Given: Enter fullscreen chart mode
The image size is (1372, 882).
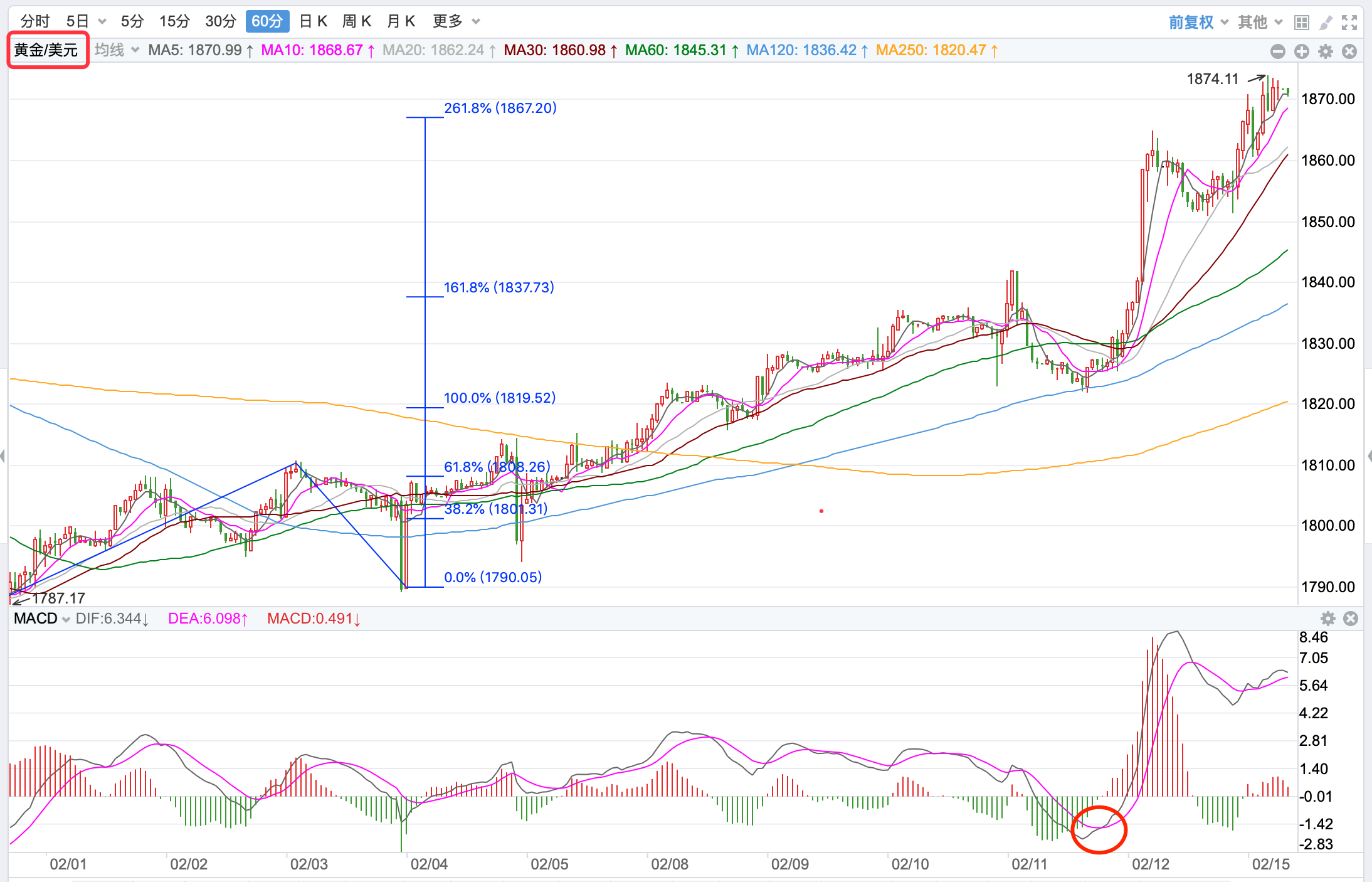Looking at the screenshot, I should coord(1349,23).
